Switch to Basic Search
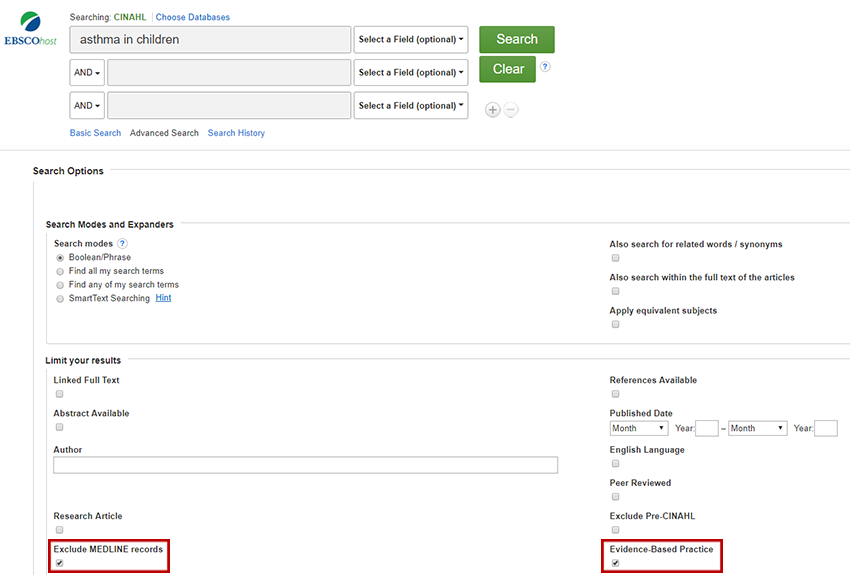850x575 pixels. coord(95,133)
